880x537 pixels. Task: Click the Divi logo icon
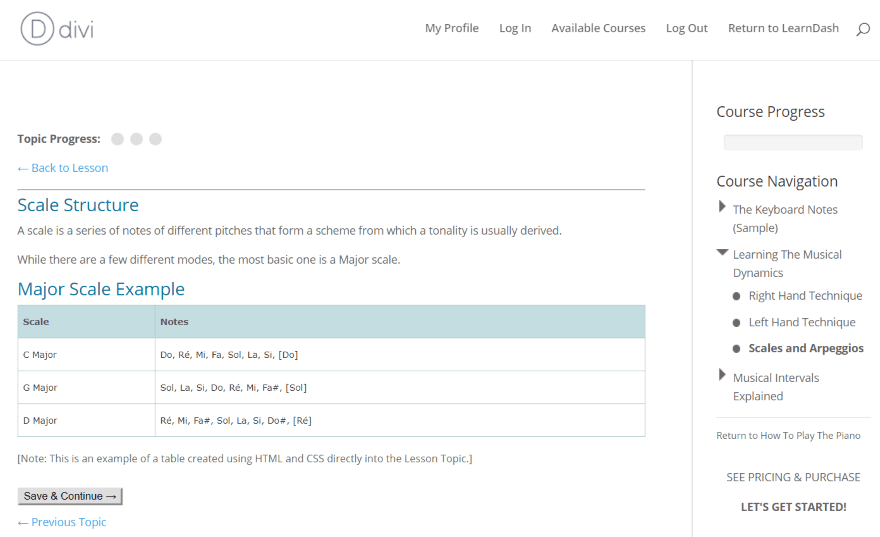(37, 28)
